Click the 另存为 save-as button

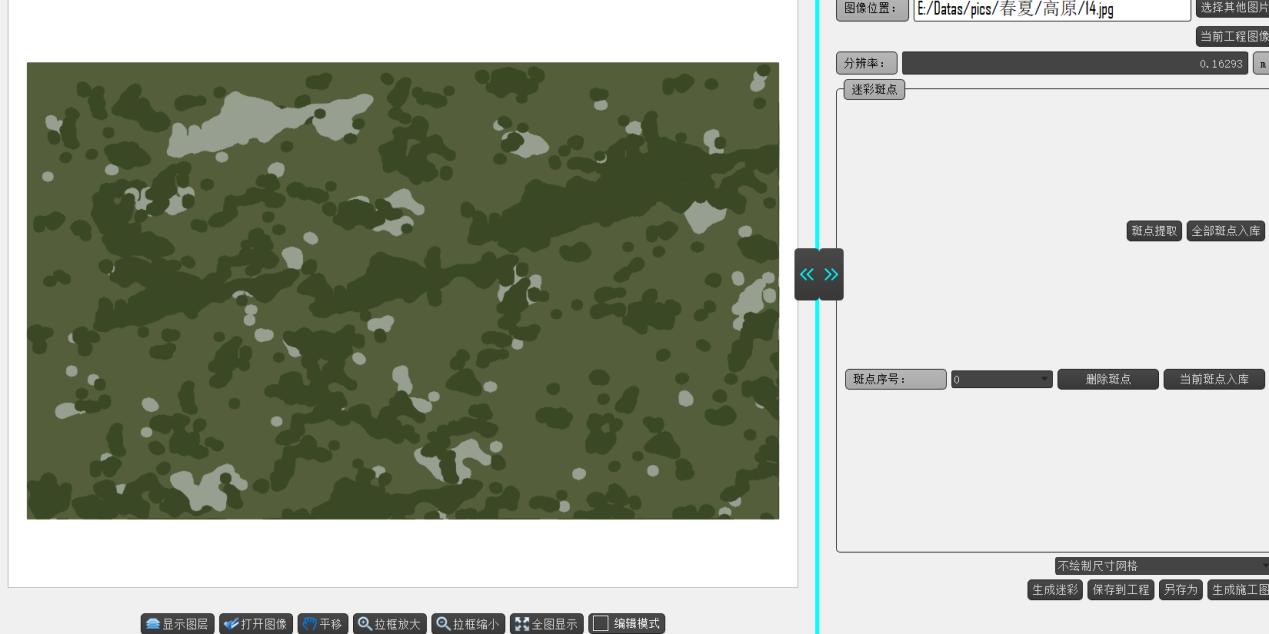(1181, 590)
